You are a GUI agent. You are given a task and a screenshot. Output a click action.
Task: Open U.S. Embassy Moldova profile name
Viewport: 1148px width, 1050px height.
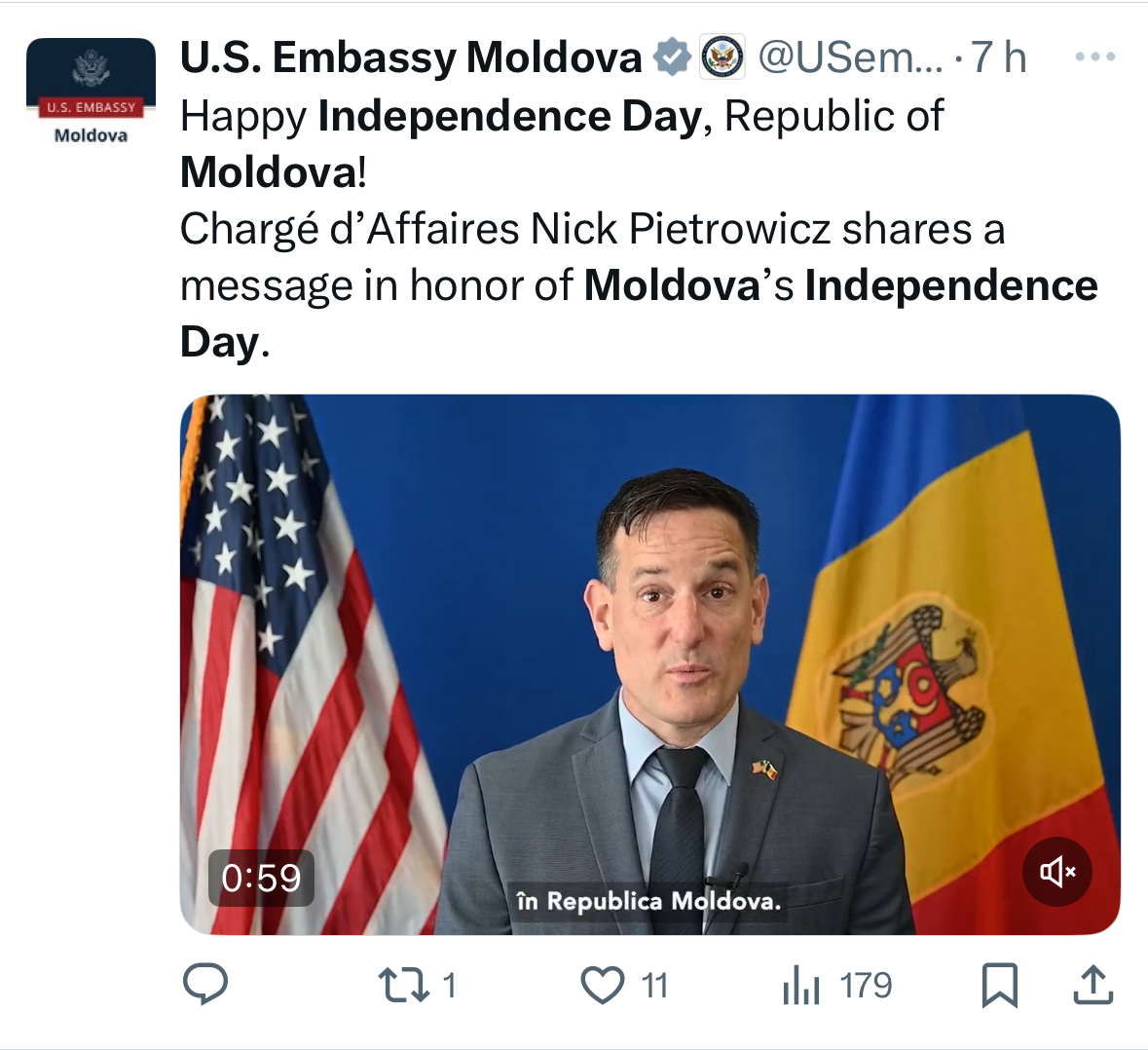411,56
